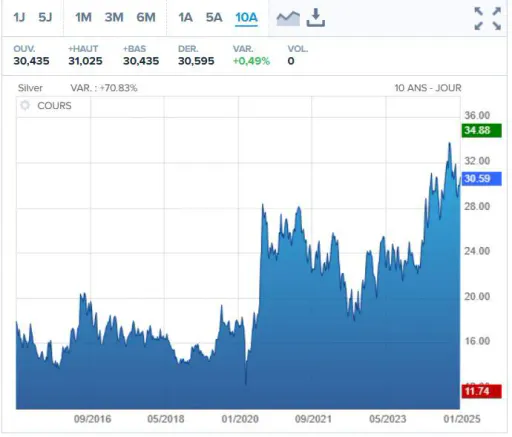Select the 5J time range

point(45,17)
